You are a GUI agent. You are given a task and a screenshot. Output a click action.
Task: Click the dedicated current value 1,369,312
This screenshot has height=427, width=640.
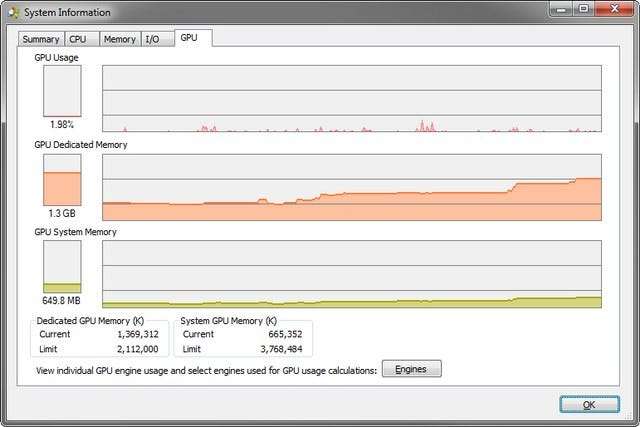click(138, 334)
